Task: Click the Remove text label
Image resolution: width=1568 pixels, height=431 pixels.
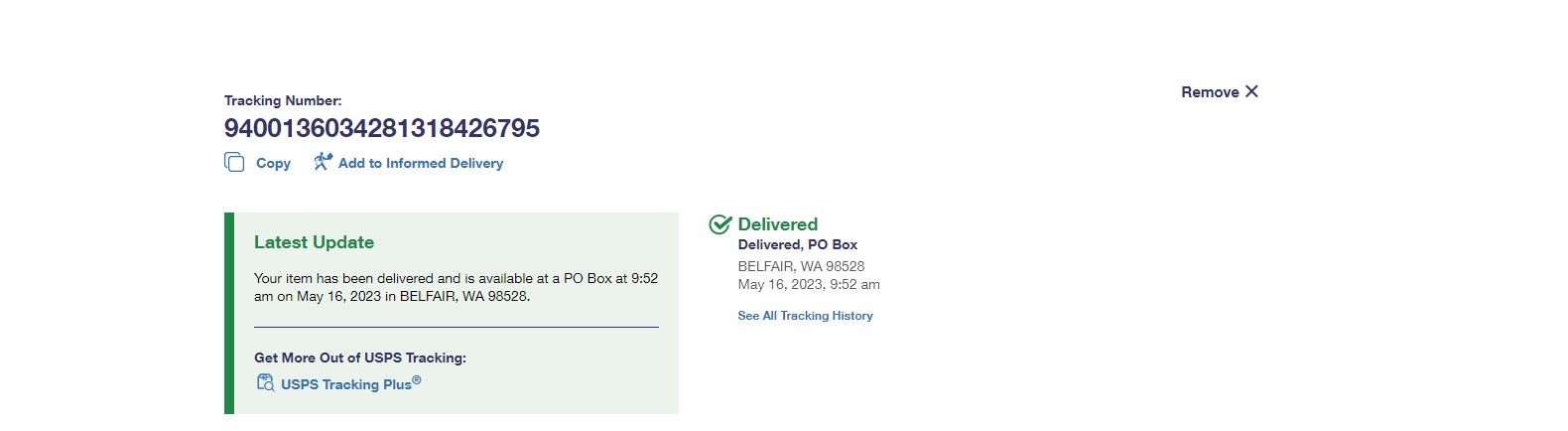Action: coord(1210,92)
